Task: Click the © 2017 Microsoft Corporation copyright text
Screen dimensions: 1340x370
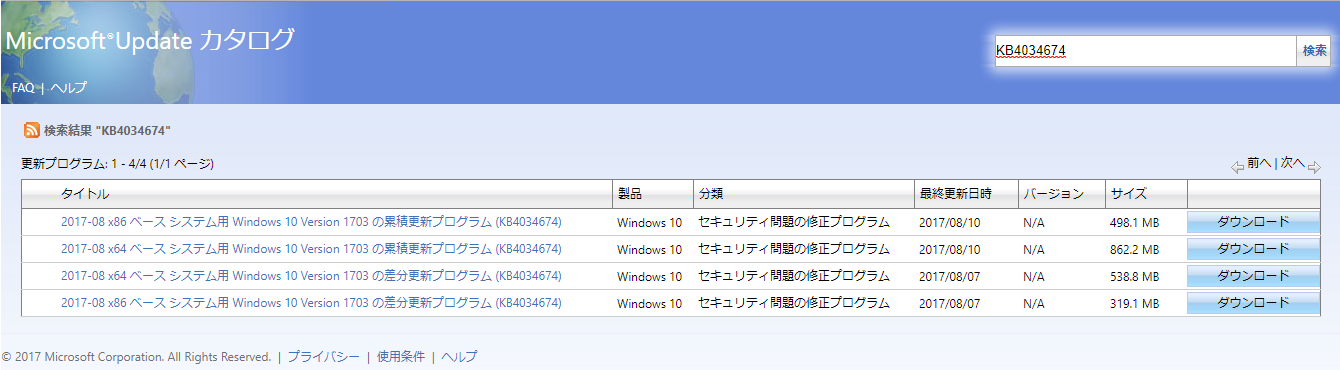Action: click(x=137, y=357)
